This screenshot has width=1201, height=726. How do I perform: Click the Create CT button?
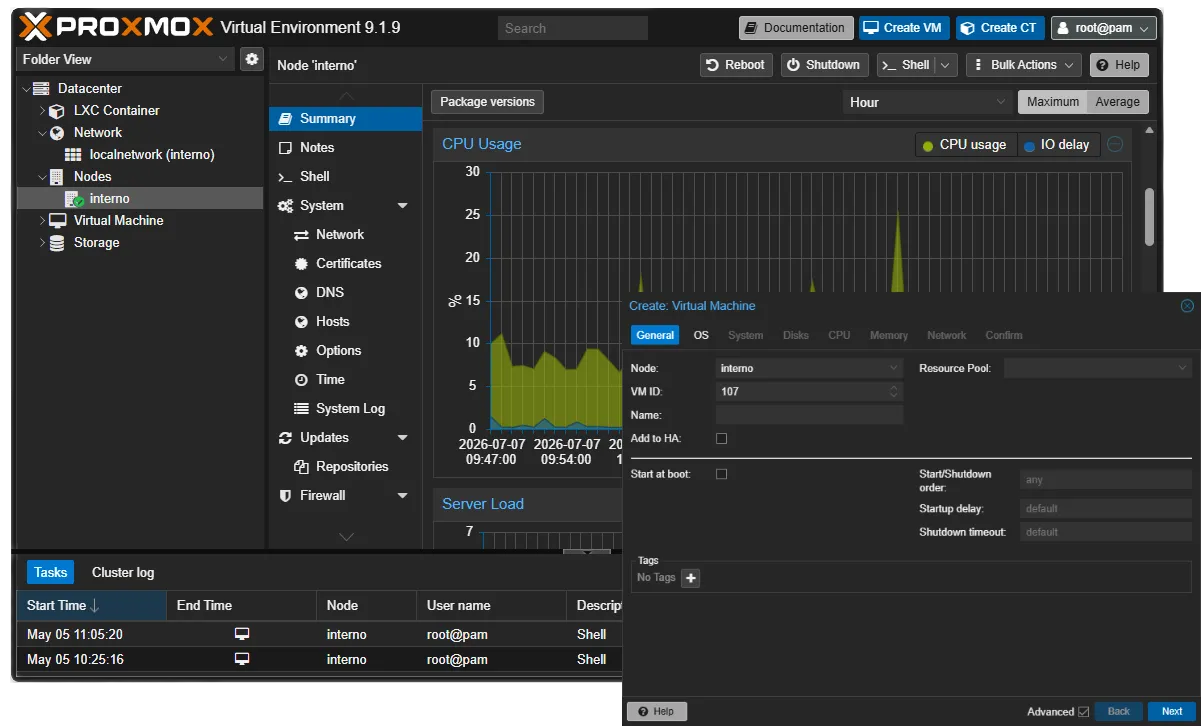point(1000,28)
